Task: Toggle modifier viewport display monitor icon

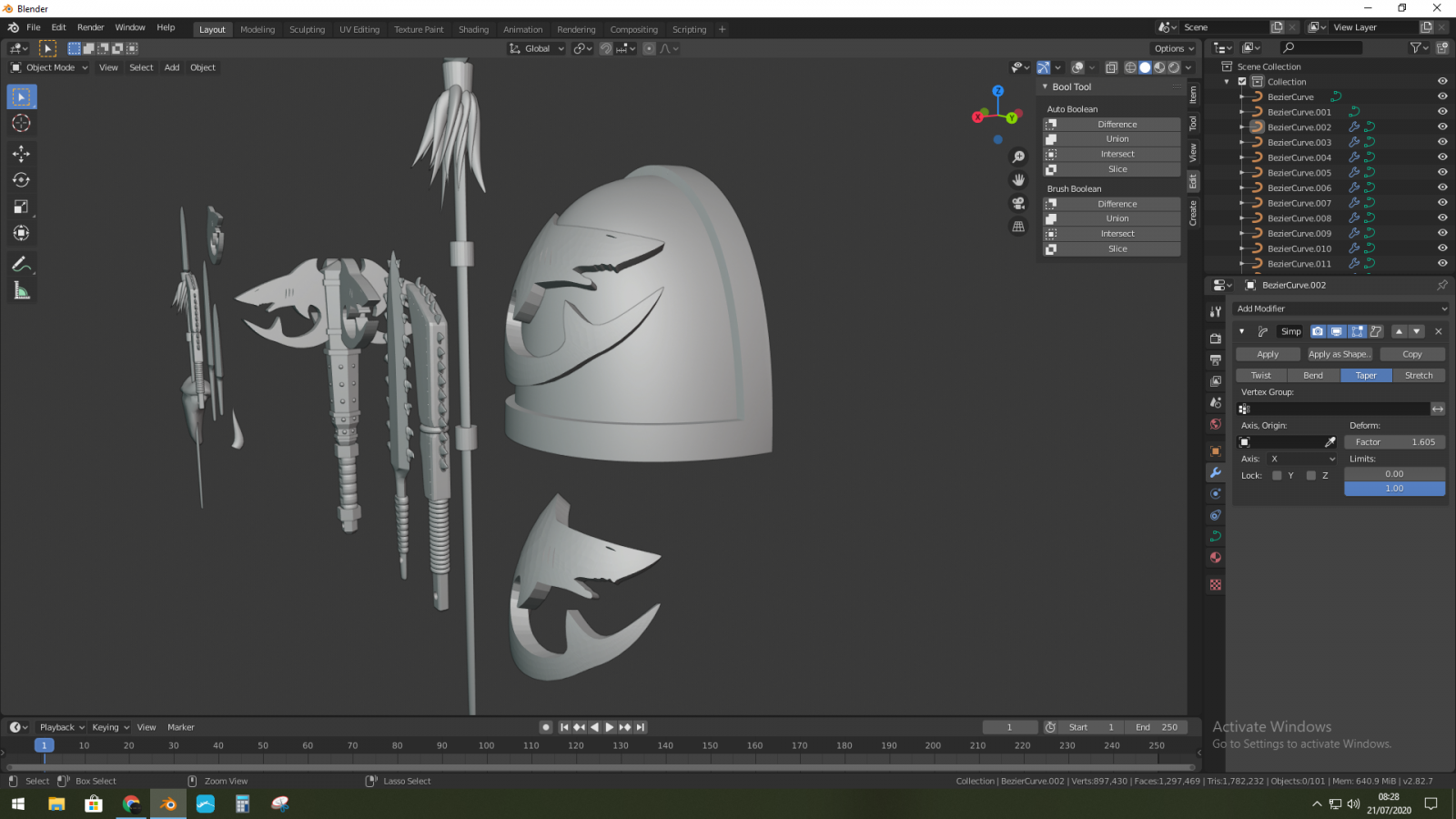Action: point(1337,331)
